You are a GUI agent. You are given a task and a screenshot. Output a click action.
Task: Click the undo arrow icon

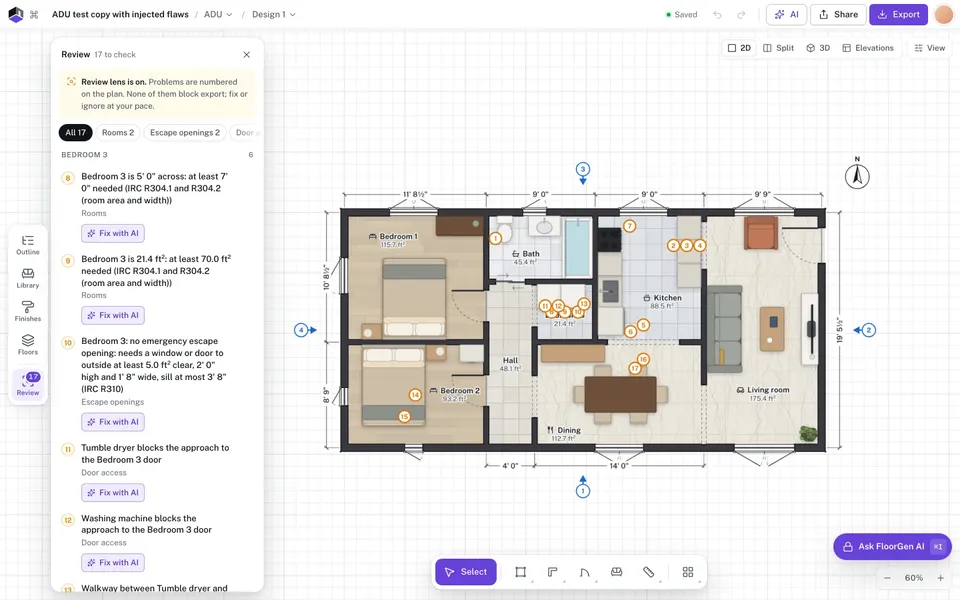click(x=717, y=15)
